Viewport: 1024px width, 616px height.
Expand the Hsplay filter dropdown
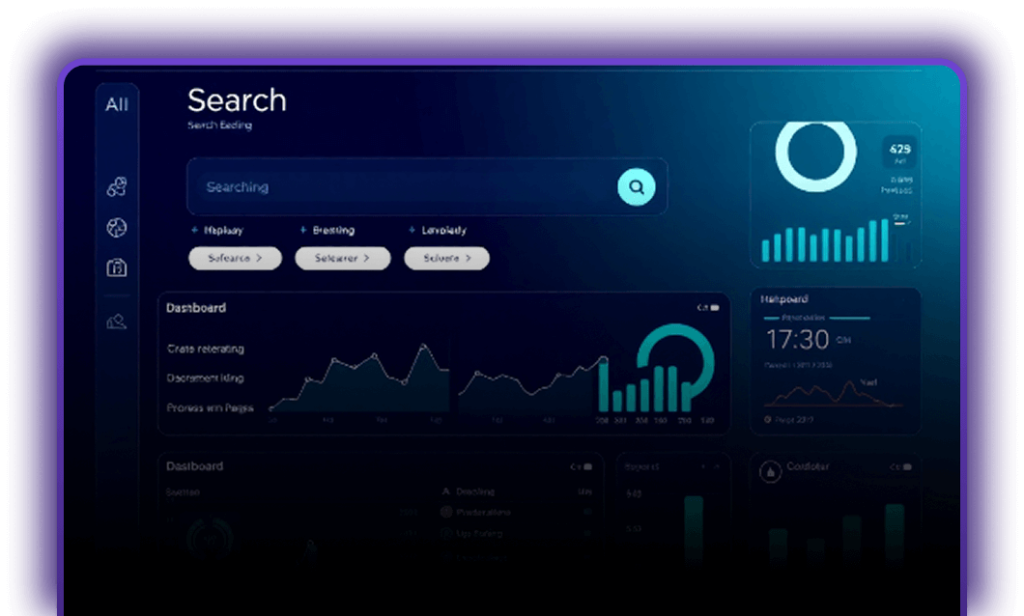219,230
